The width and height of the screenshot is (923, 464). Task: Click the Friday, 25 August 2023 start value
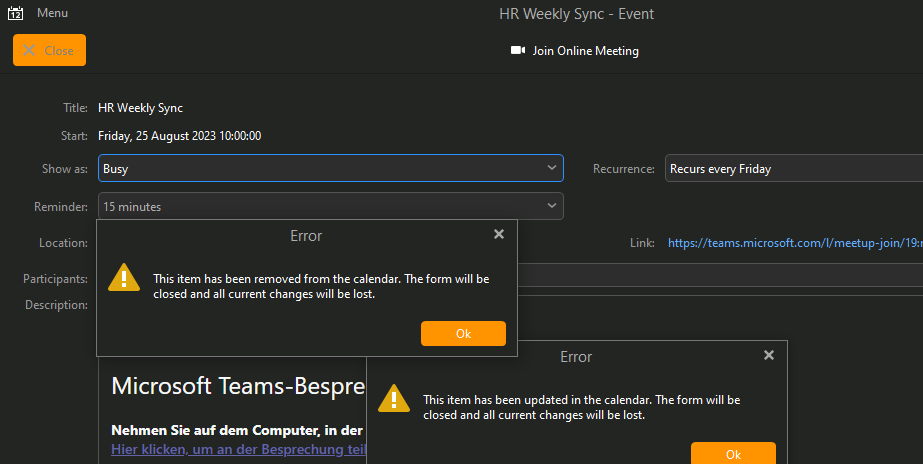pyautogui.click(x=180, y=136)
